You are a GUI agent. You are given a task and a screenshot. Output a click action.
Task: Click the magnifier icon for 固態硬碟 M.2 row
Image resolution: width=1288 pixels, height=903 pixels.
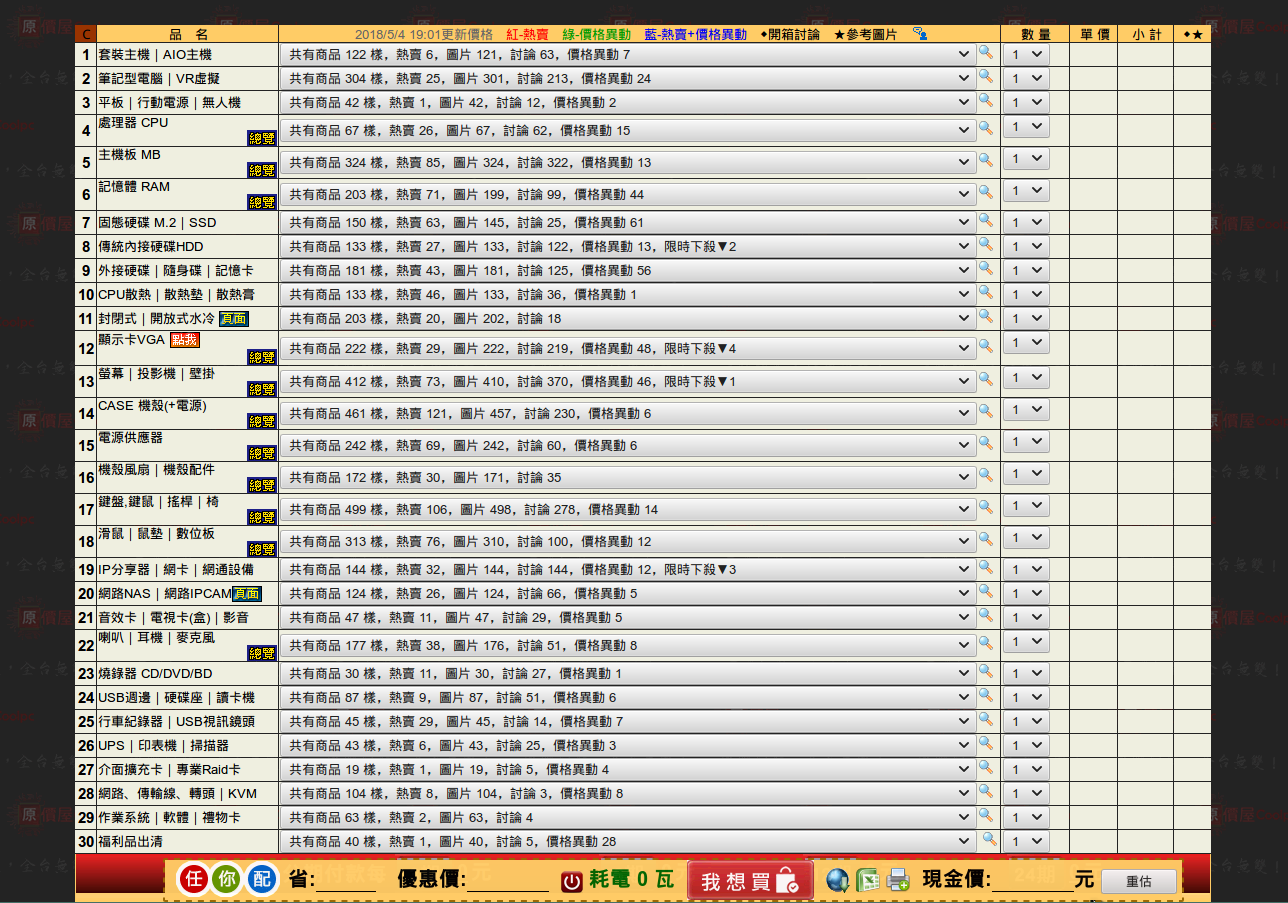pyautogui.click(x=985, y=220)
